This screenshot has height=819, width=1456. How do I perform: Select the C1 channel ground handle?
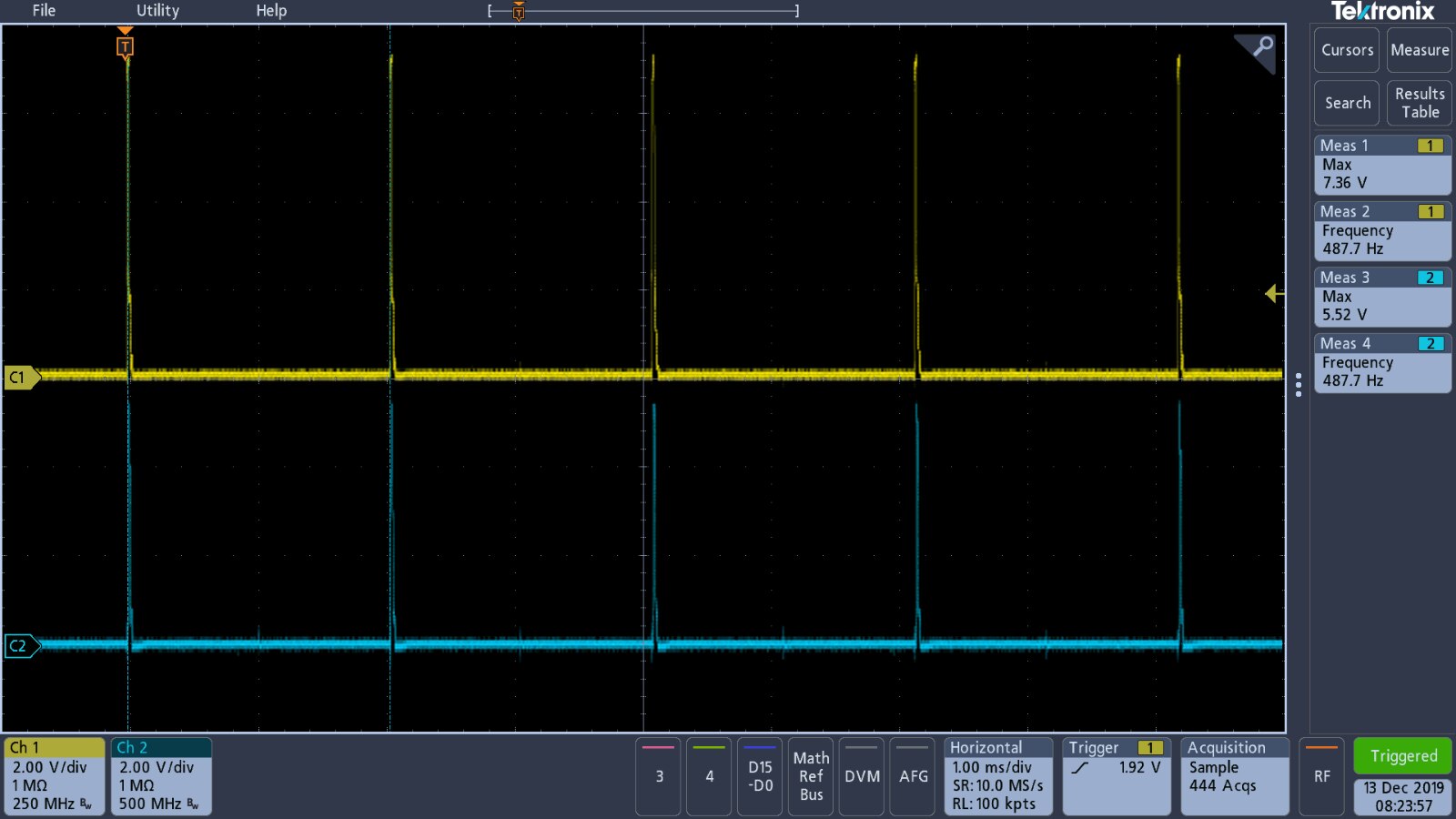point(20,377)
